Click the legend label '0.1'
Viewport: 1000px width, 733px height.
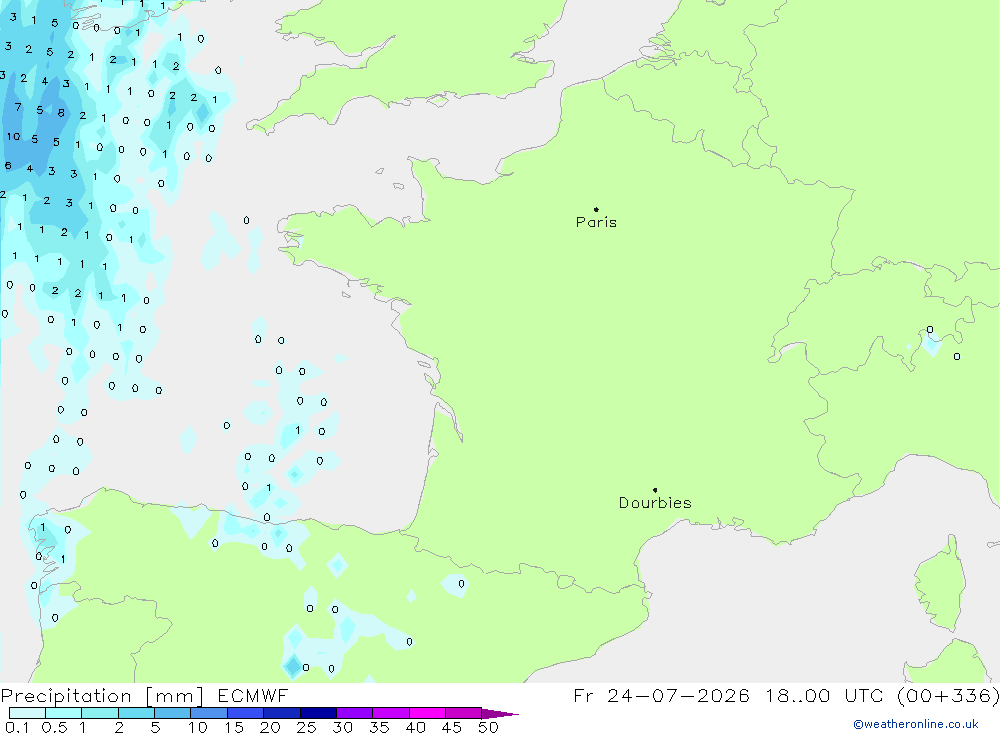[x=17, y=727]
